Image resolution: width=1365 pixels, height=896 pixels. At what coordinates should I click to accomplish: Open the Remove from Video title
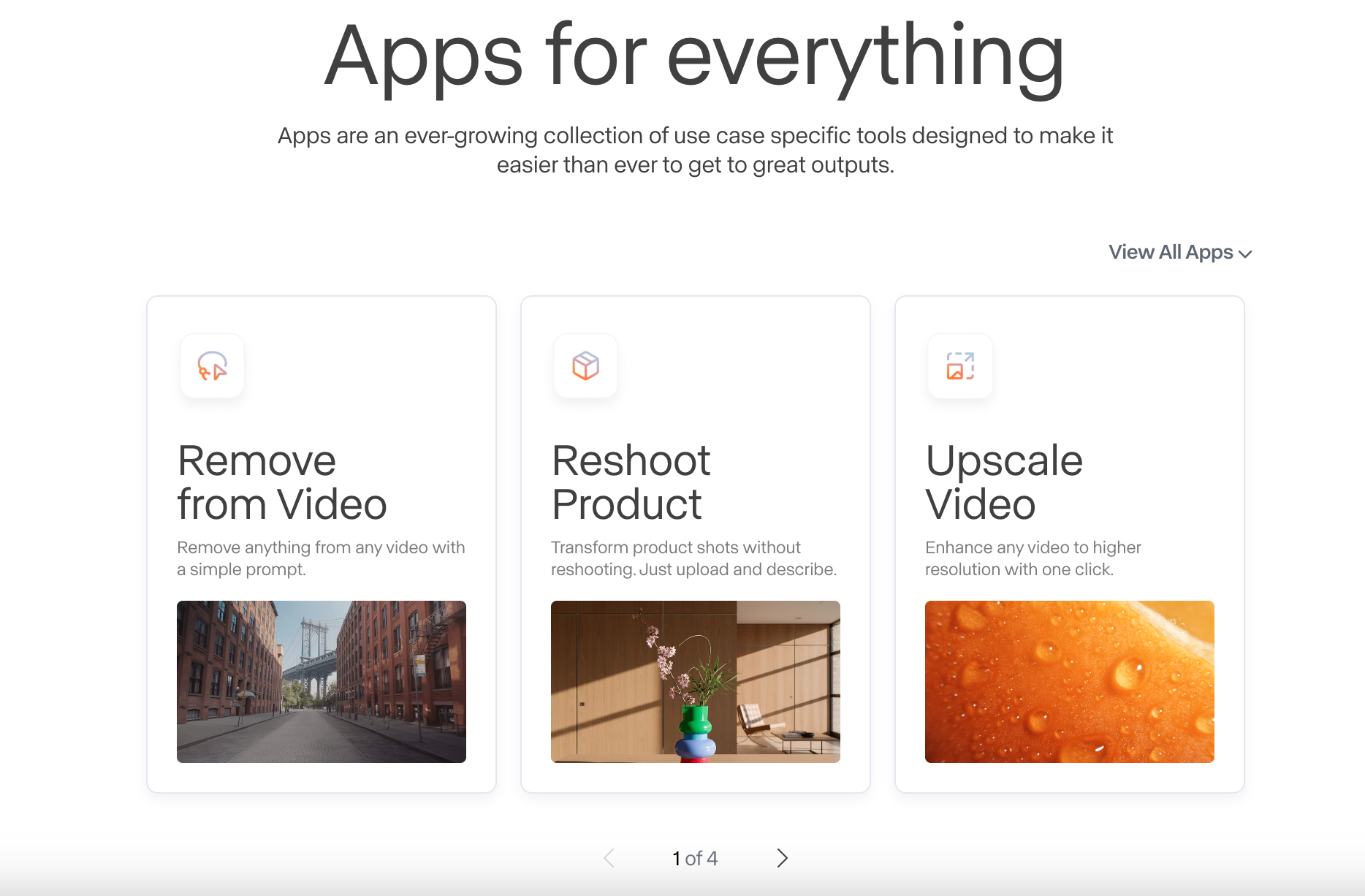tap(281, 482)
